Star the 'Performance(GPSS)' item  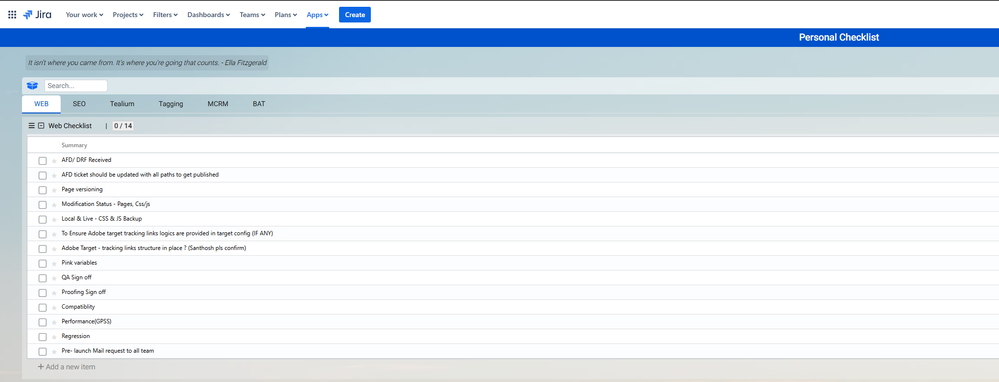pyautogui.click(x=54, y=322)
